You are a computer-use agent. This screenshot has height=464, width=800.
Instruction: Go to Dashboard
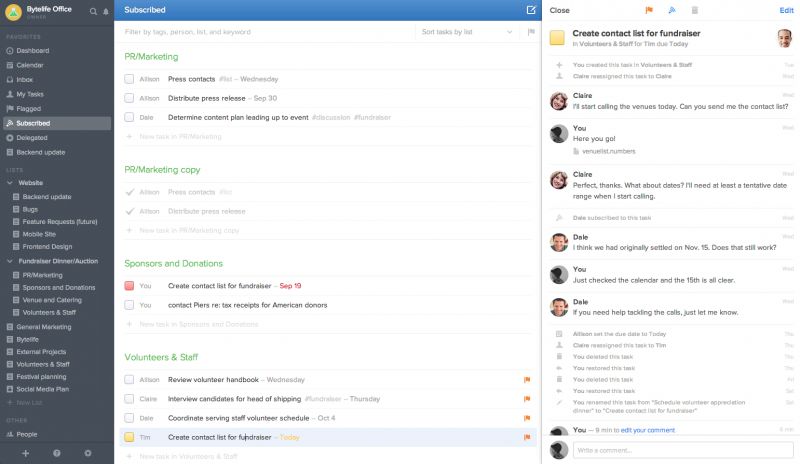click(33, 51)
